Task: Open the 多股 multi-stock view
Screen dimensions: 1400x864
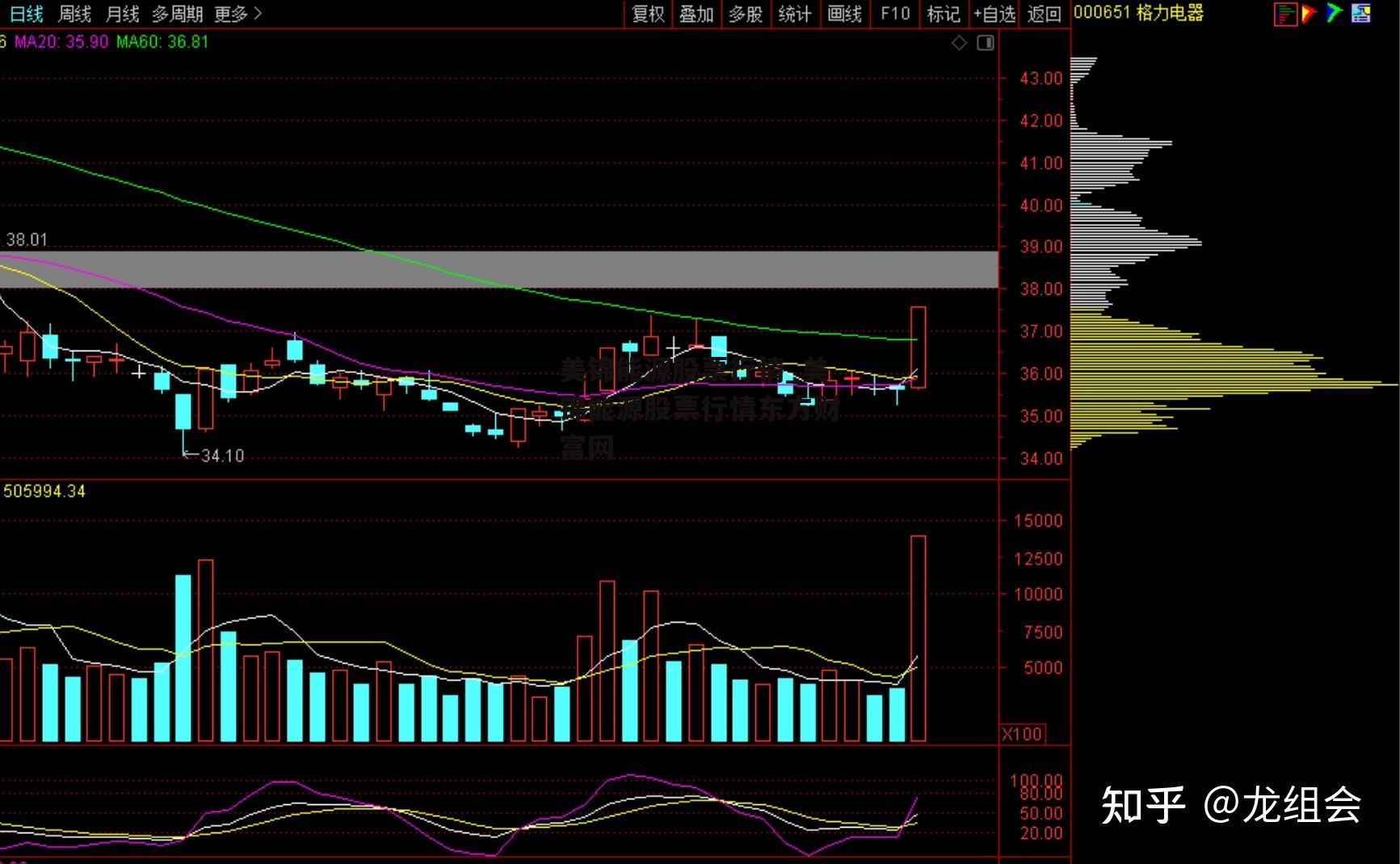Action: [746, 14]
